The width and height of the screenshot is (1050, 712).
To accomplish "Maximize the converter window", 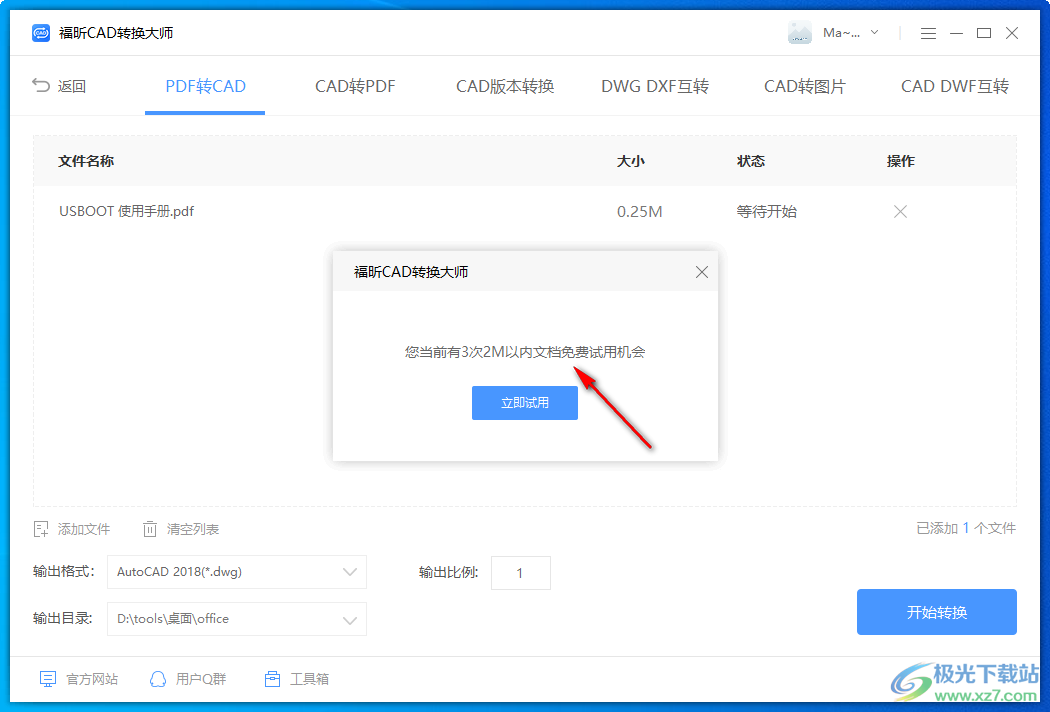I will click(x=984, y=33).
